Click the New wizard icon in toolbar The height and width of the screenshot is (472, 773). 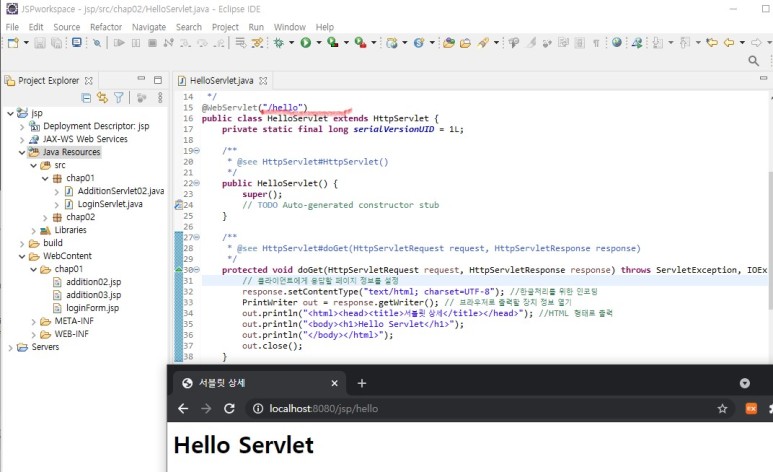(x=13, y=43)
